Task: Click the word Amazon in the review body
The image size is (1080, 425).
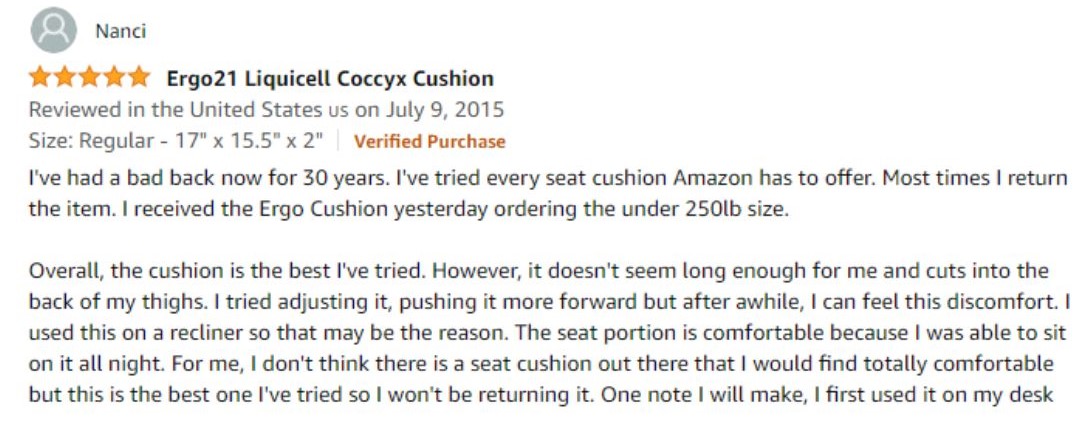Action: point(712,178)
